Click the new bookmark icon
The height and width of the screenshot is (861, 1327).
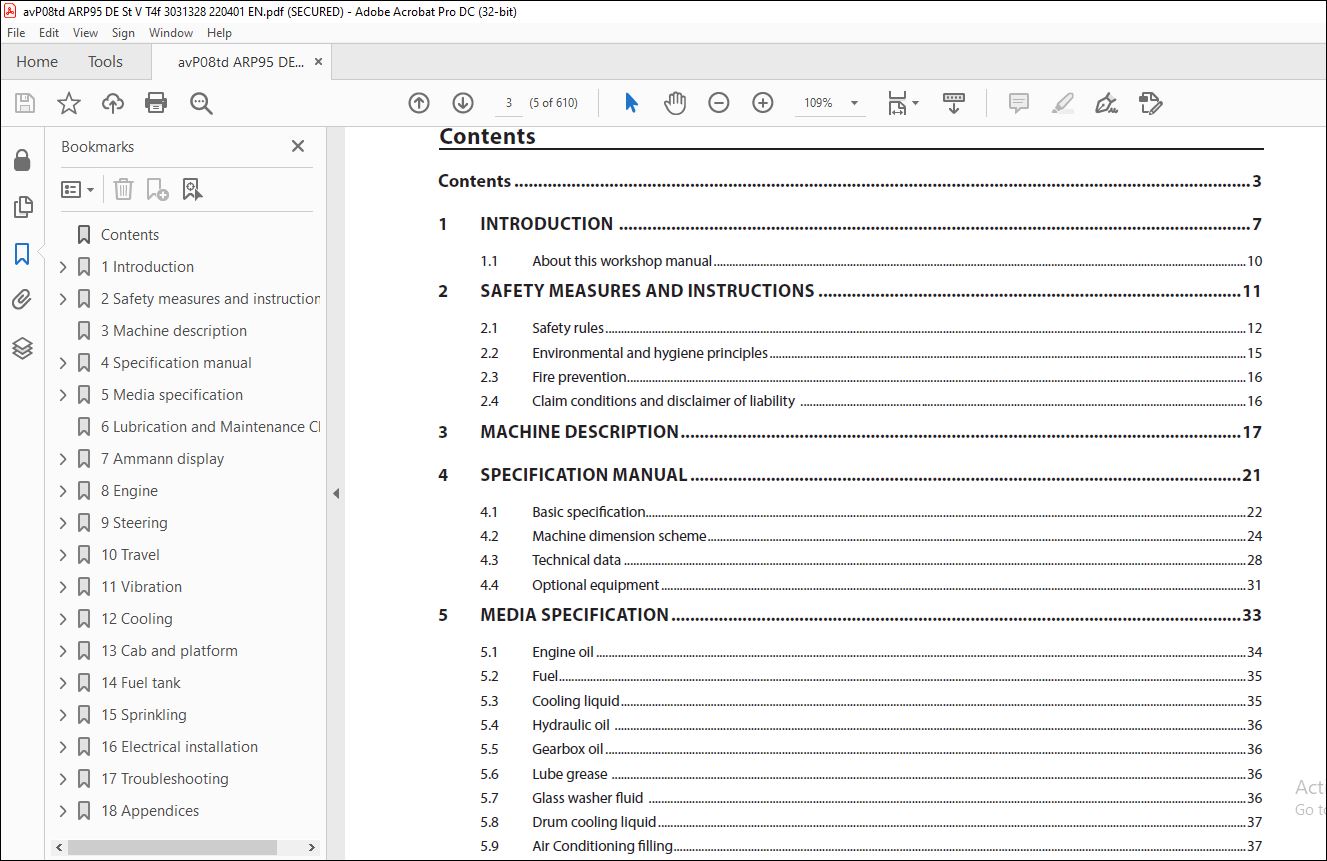click(x=157, y=189)
